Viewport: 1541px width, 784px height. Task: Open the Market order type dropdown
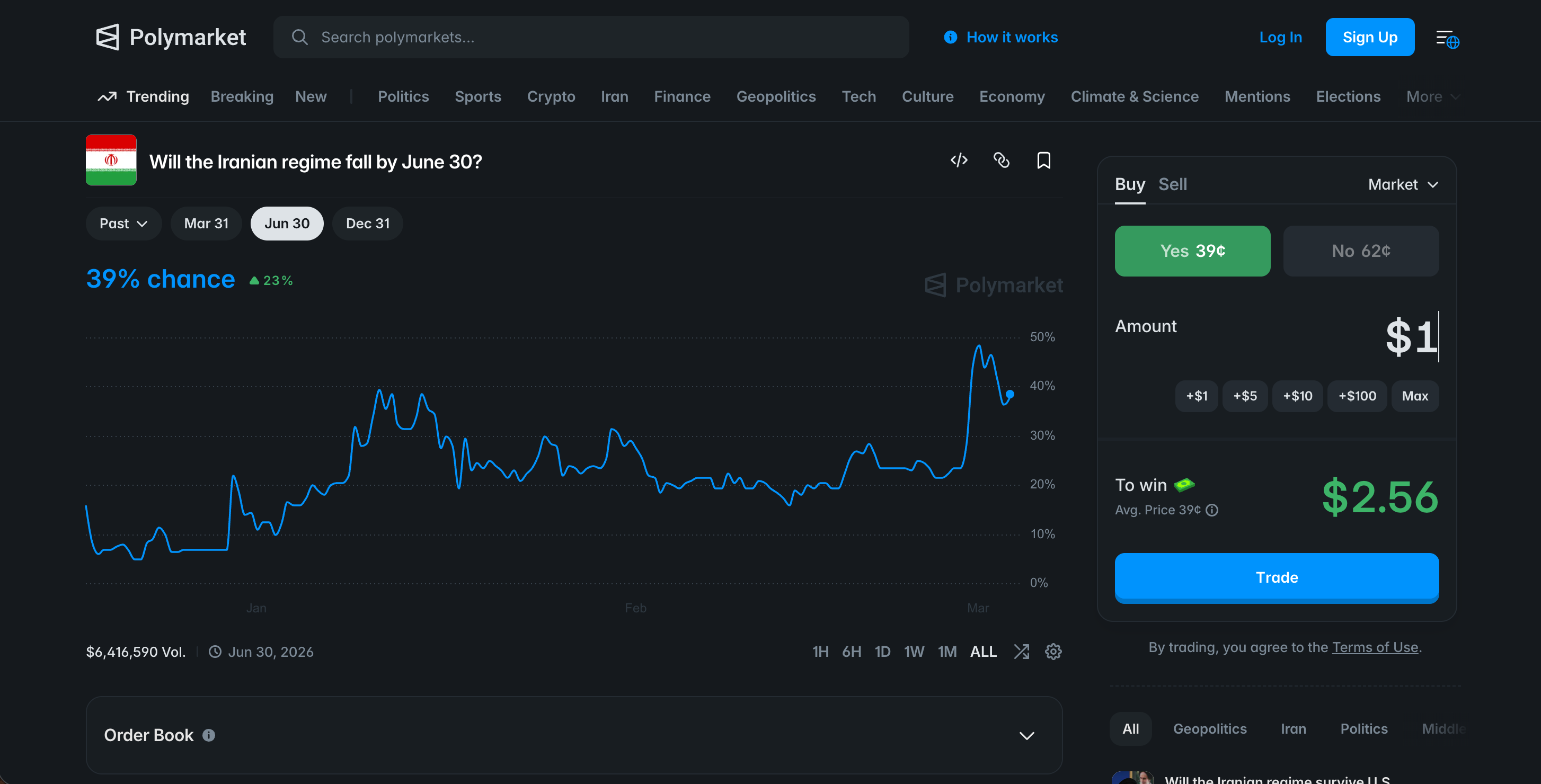tap(1402, 184)
